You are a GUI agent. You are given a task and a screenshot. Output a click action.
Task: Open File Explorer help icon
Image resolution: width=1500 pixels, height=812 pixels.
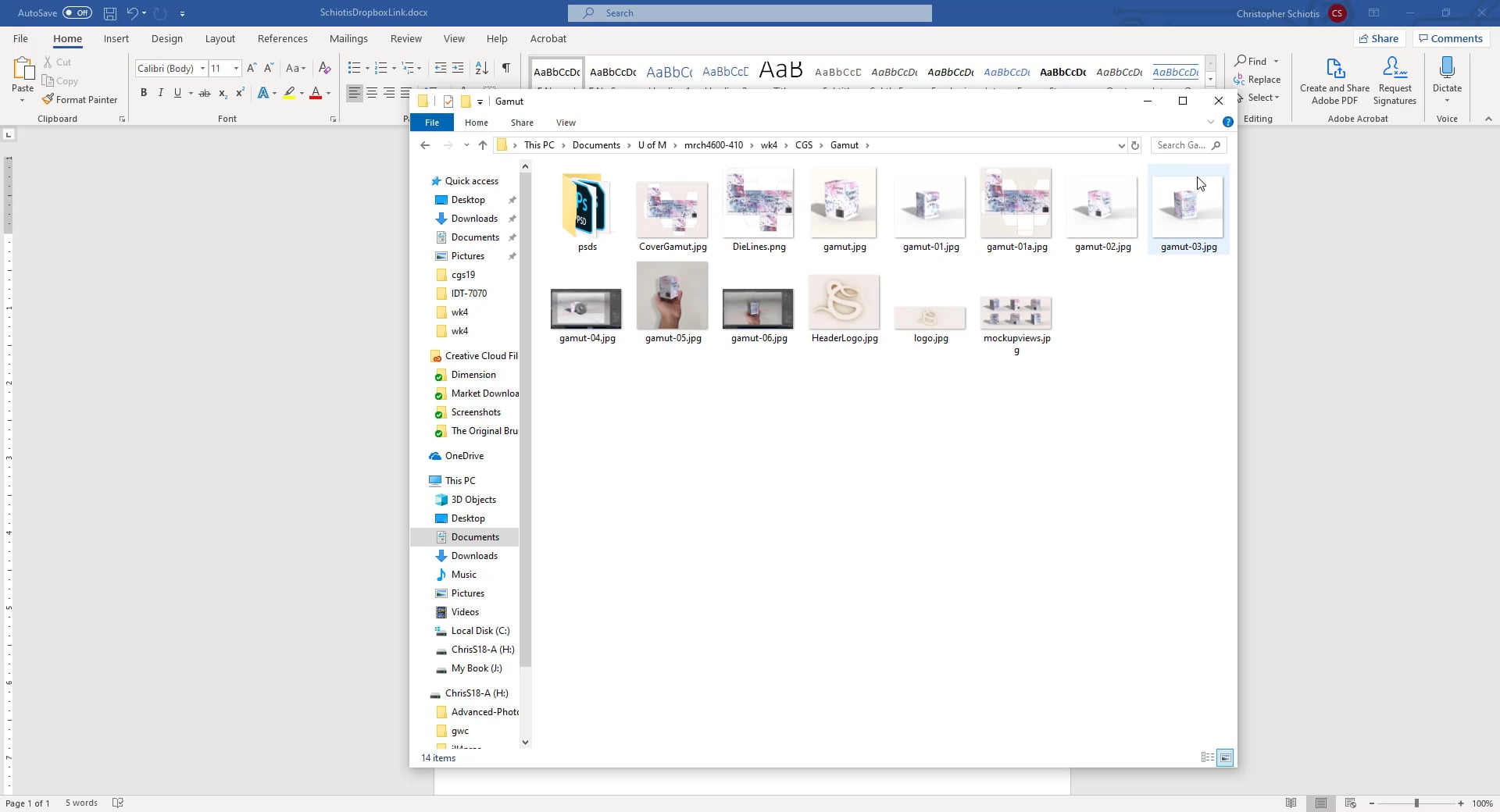[1228, 123]
